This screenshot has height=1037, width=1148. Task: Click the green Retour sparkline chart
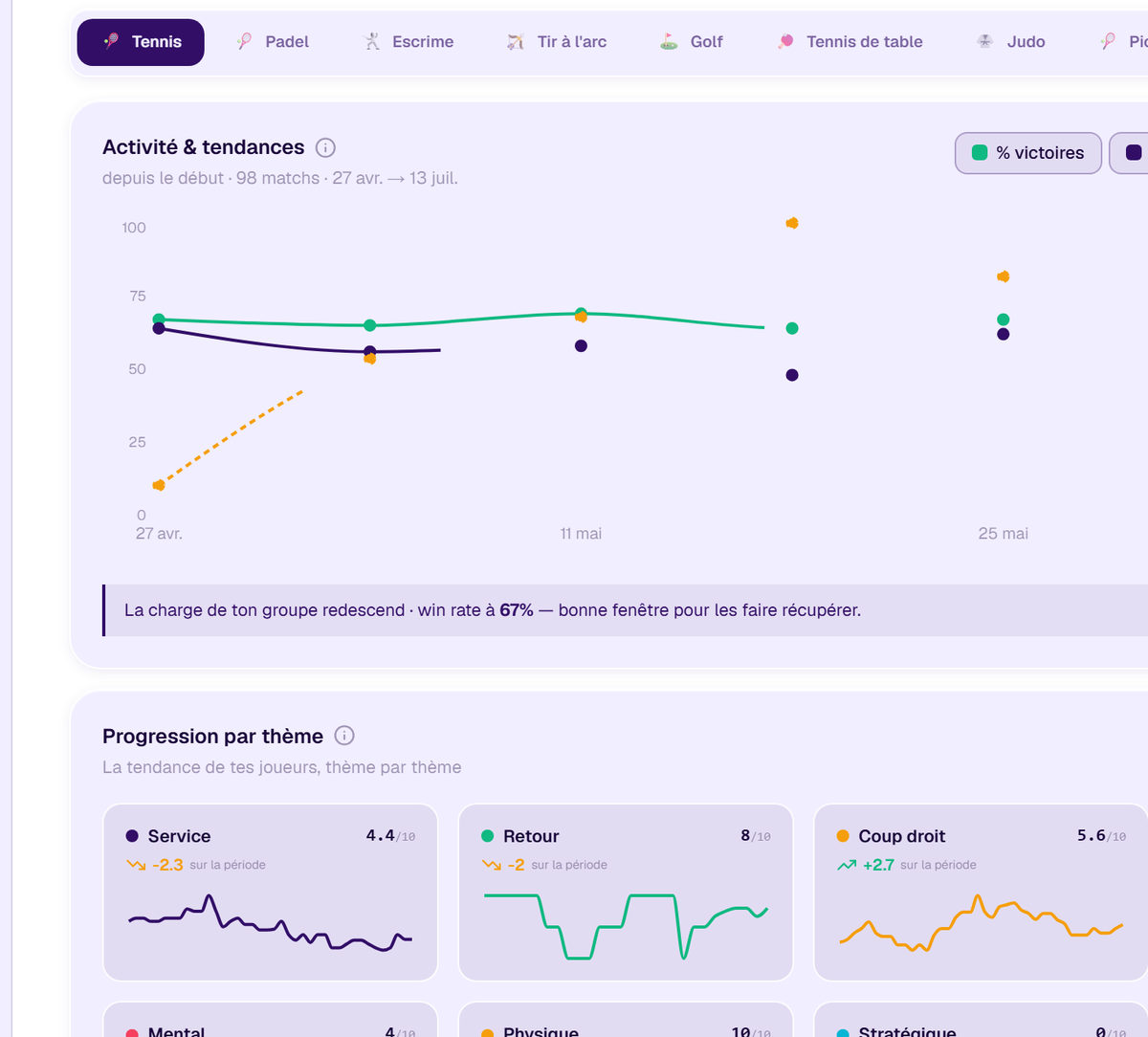pos(626,926)
